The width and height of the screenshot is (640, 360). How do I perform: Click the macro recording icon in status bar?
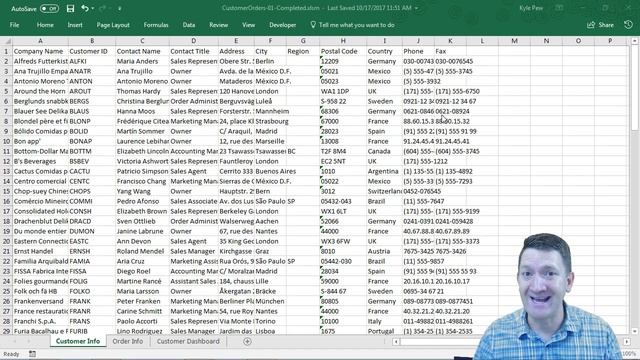point(32,354)
